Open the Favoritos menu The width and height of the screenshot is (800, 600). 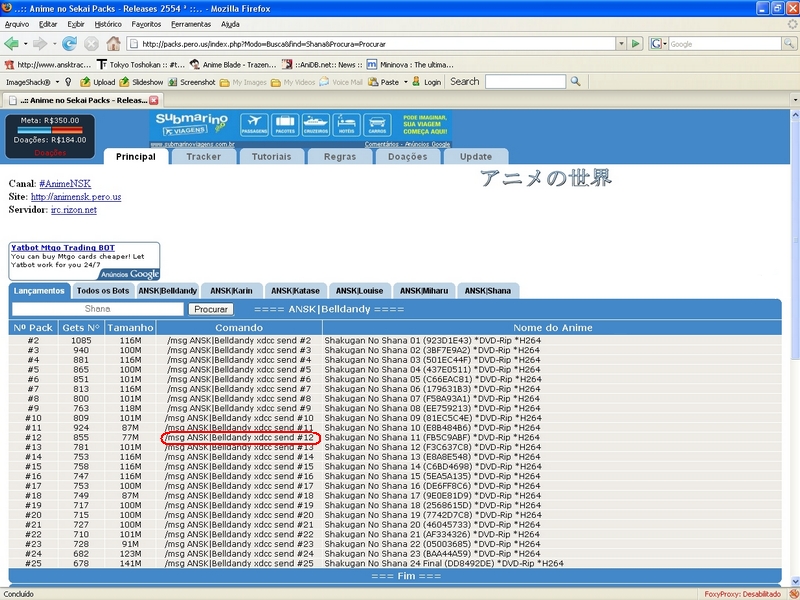(x=146, y=23)
